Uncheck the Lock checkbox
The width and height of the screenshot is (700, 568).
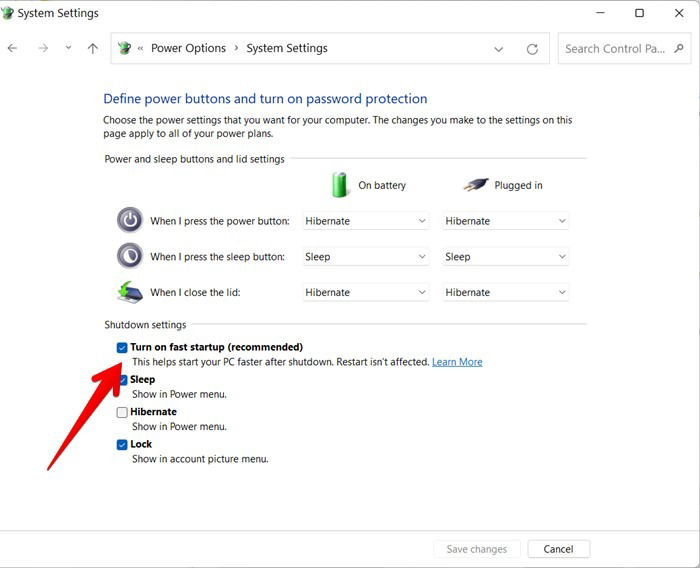(122, 445)
